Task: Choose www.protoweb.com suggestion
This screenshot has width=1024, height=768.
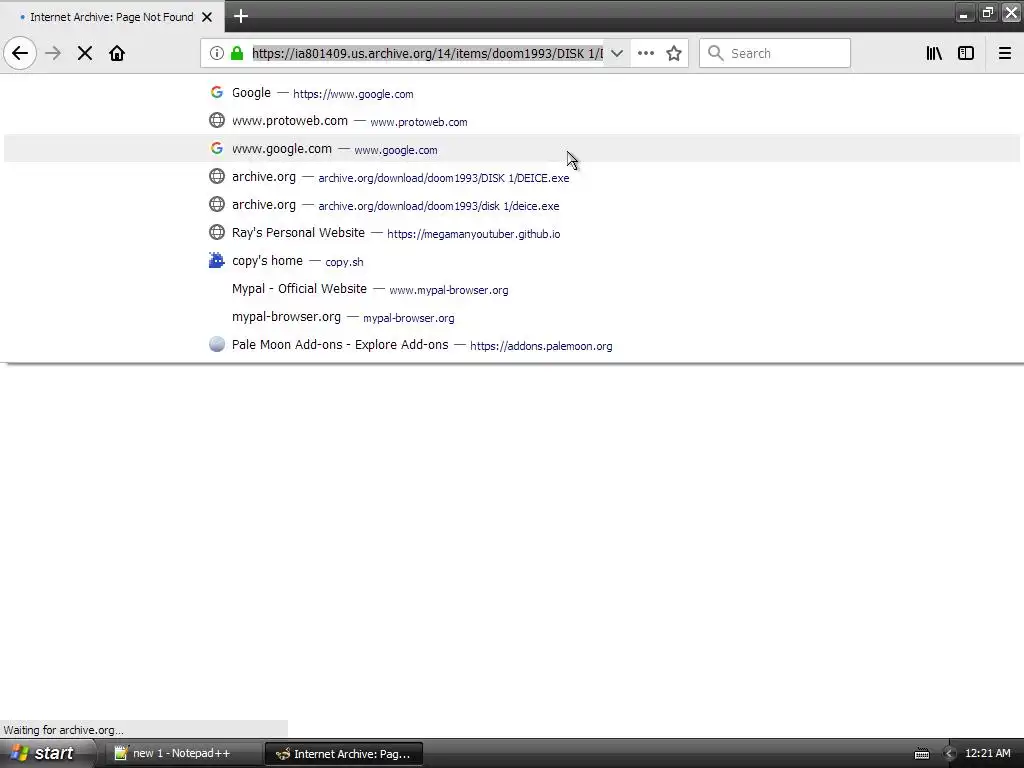Action: pyautogui.click(x=512, y=121)
